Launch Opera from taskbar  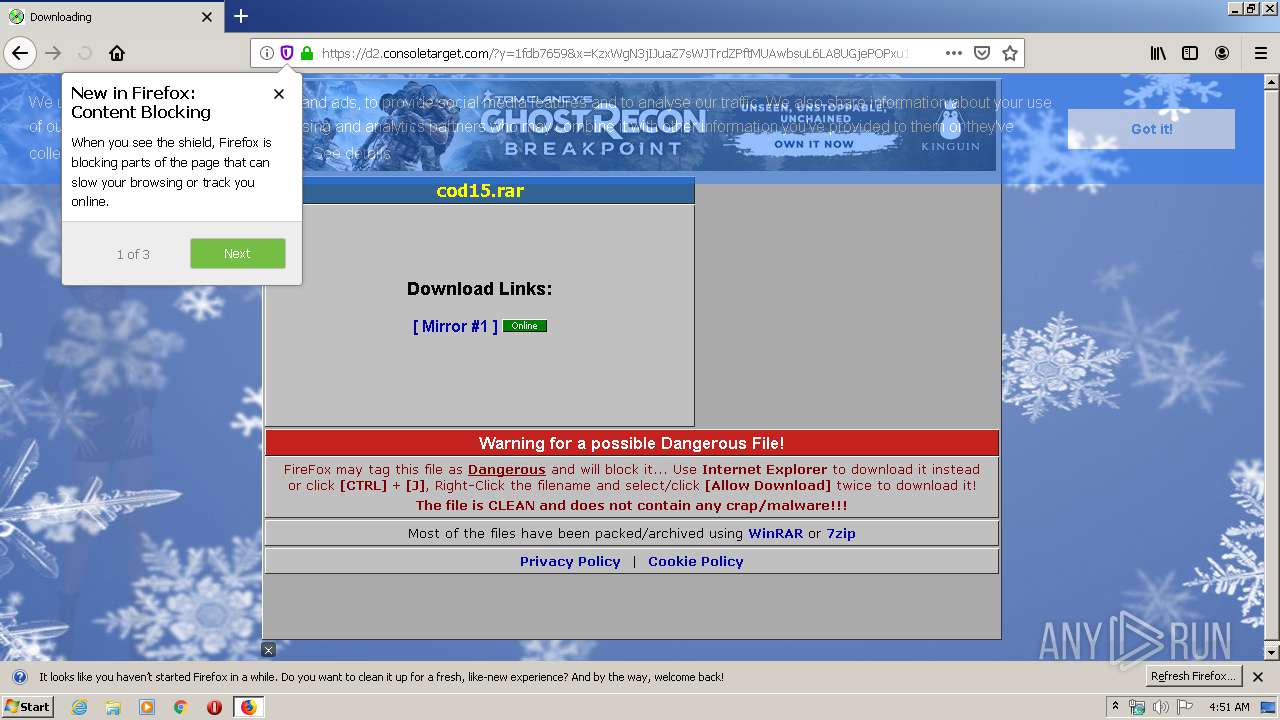pos(214,707)
